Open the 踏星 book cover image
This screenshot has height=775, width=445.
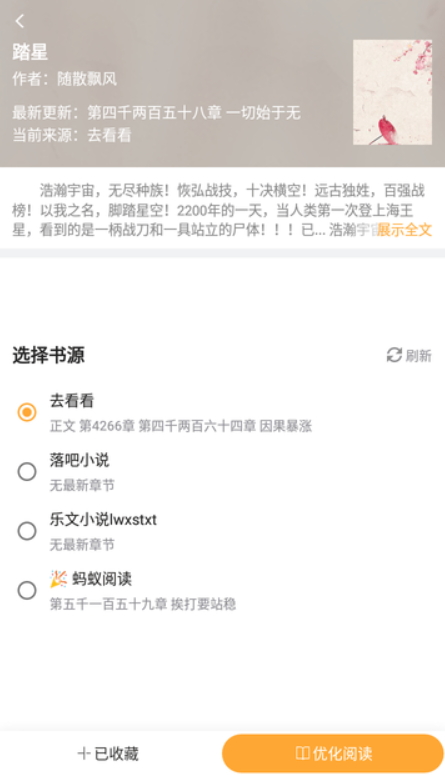point(392,92)
